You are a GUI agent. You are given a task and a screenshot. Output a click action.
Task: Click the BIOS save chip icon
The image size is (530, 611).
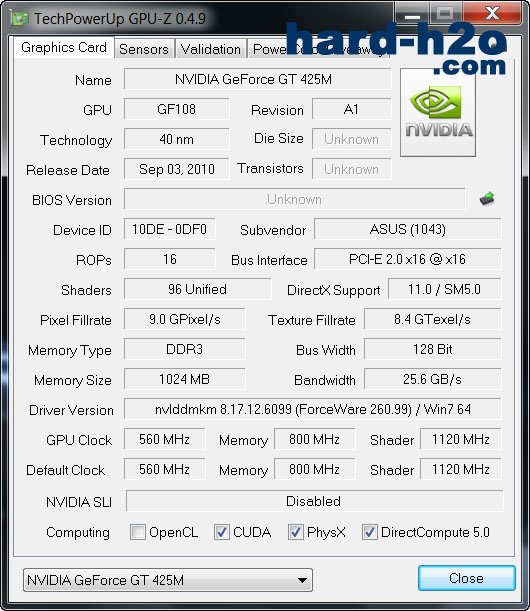[487, 199]
